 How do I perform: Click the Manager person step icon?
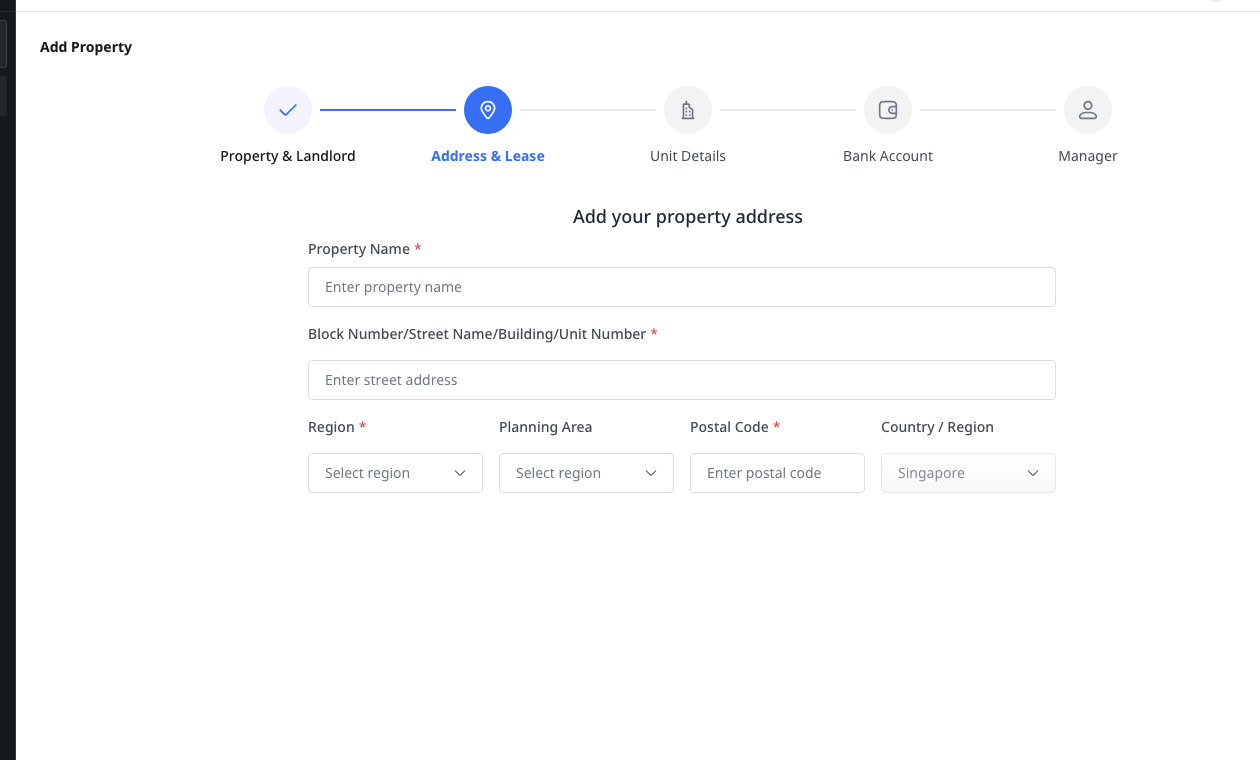(1088, 110)
